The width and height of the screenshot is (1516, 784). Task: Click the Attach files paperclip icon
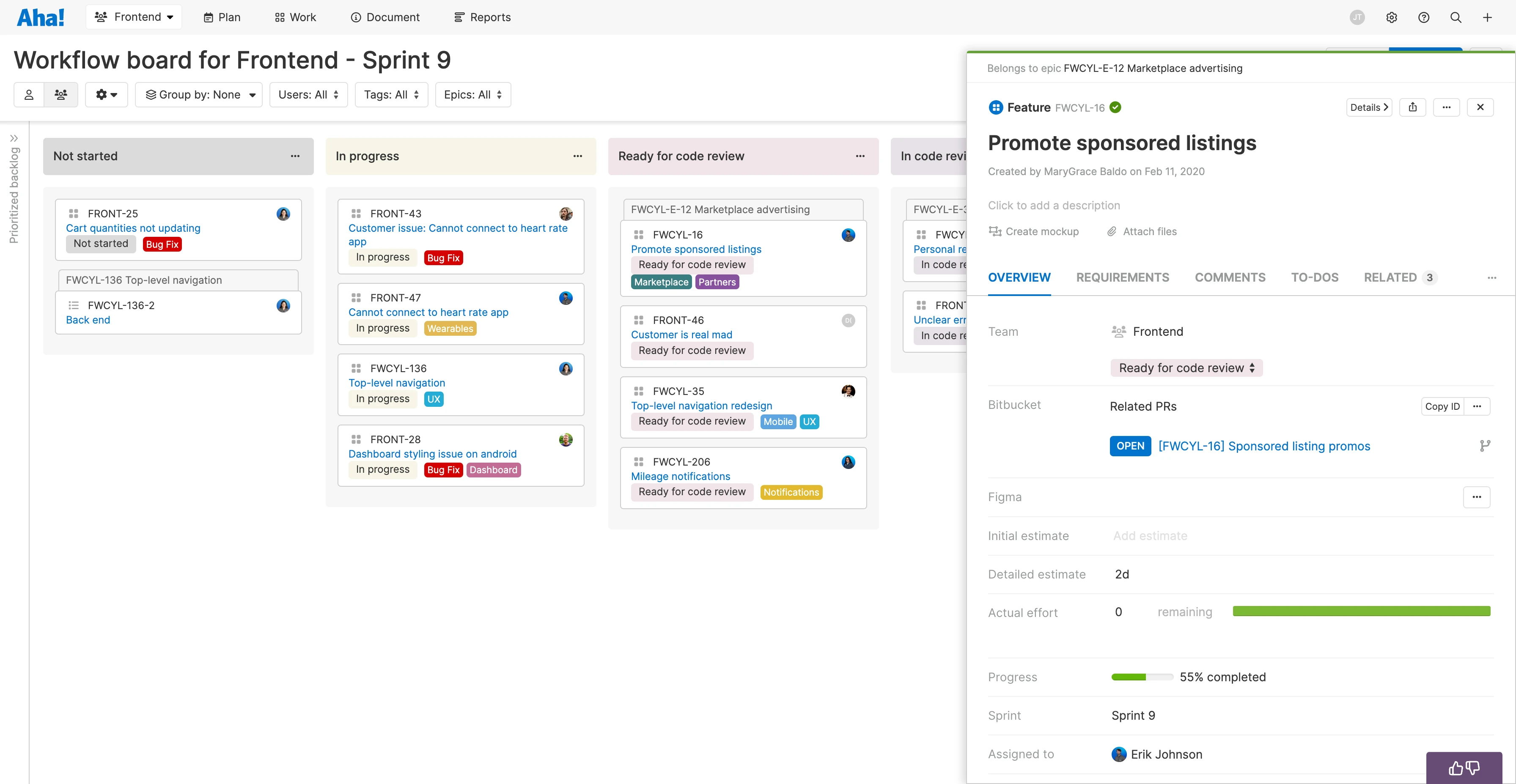click(x=1112, y=231)
